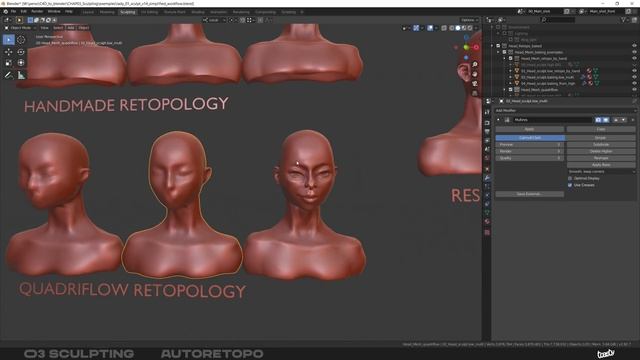
Task: Toggle the camera view gizmo icon
Action: click(x=475, y=84)
